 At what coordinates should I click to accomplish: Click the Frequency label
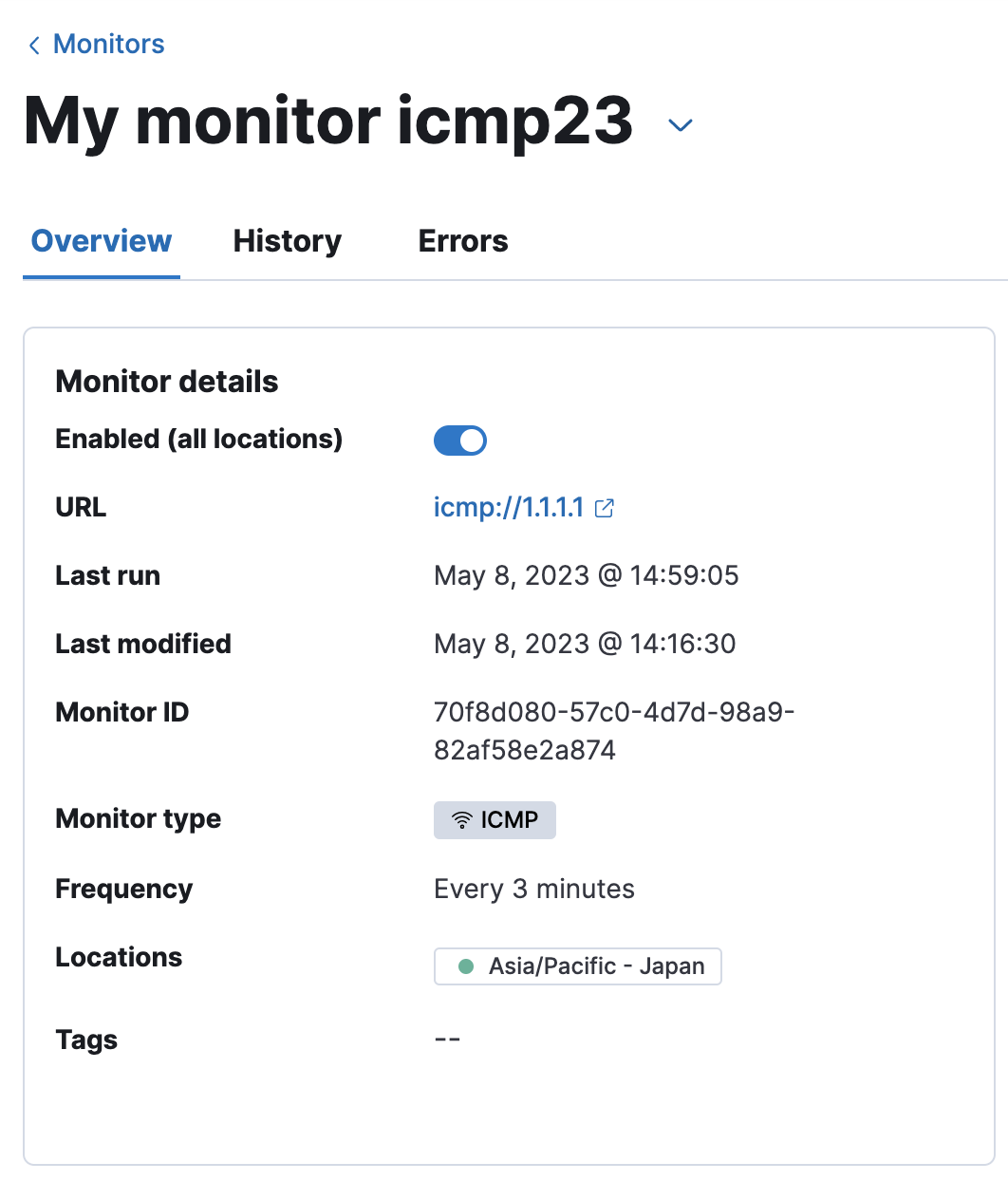[124, 889]
